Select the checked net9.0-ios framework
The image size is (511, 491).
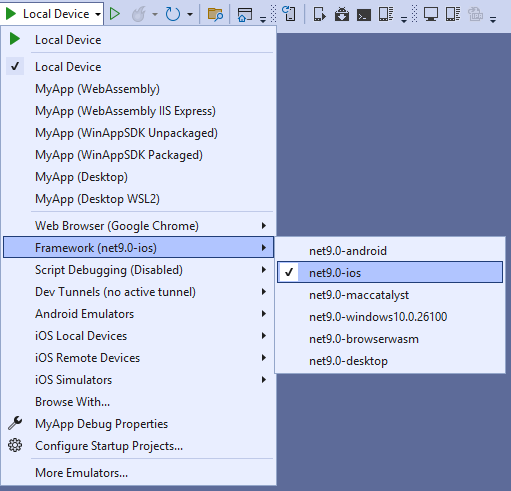coord(390,272)
